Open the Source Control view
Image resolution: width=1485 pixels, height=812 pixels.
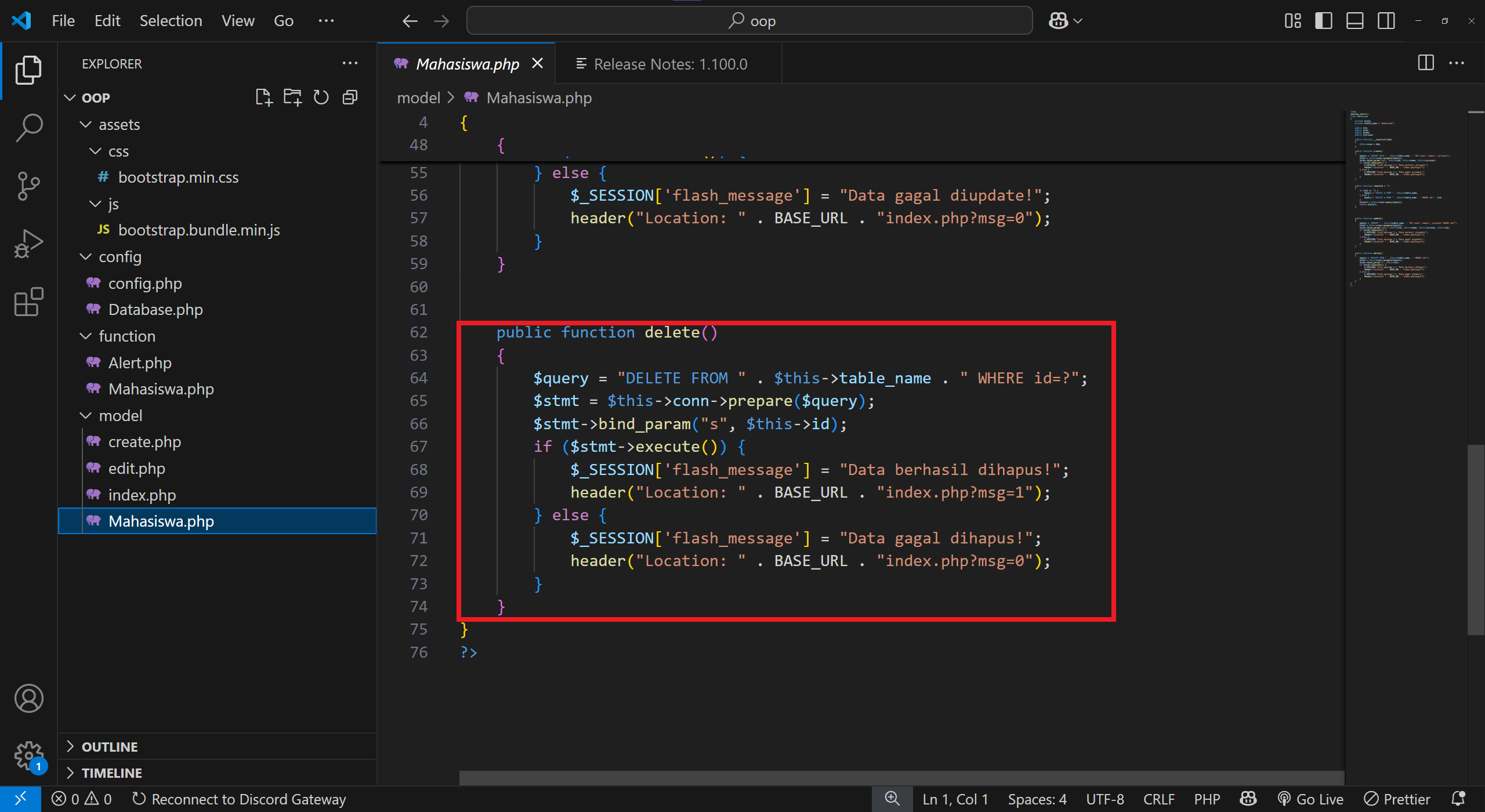[x=28, y=186]
